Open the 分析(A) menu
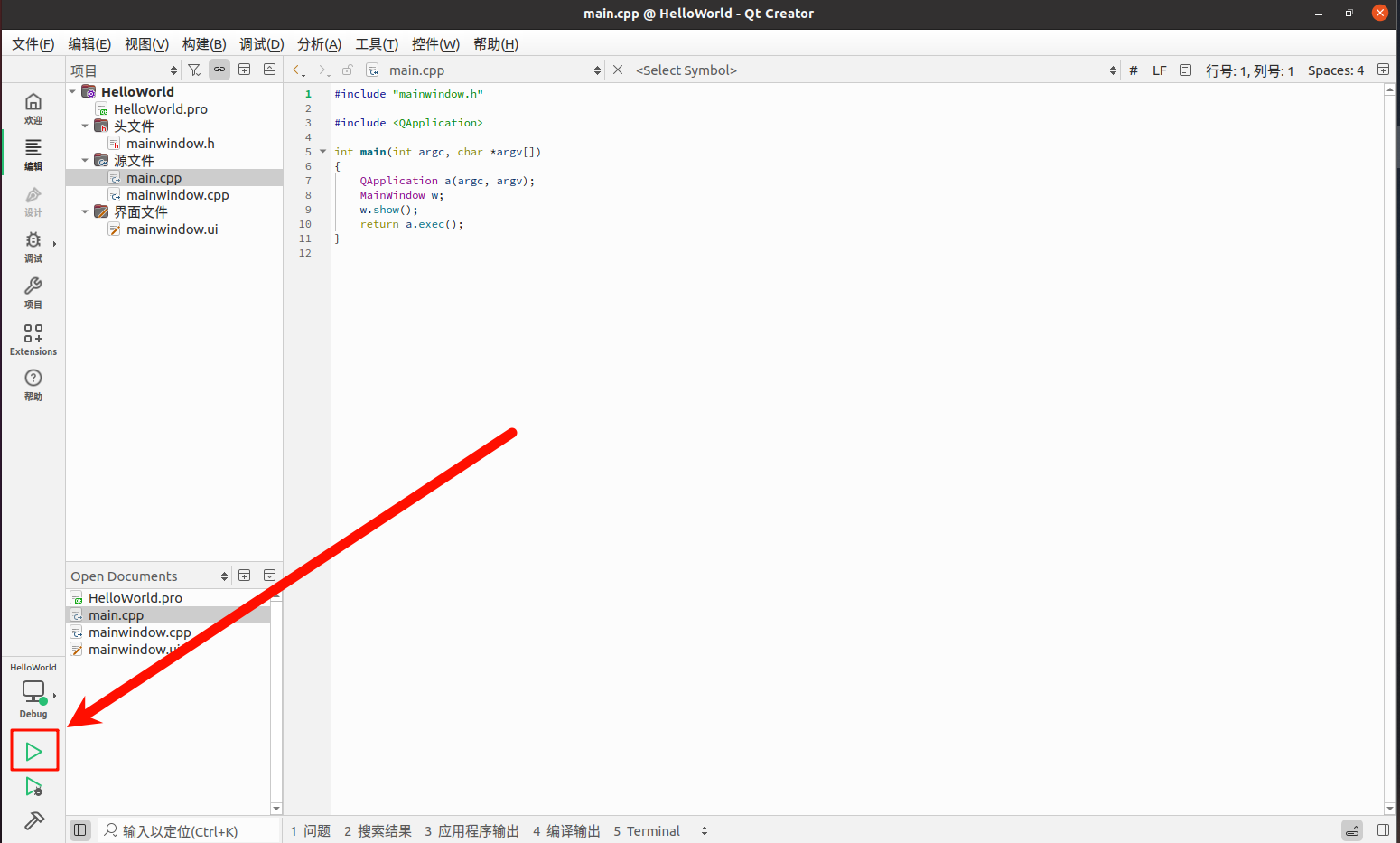 319,44
